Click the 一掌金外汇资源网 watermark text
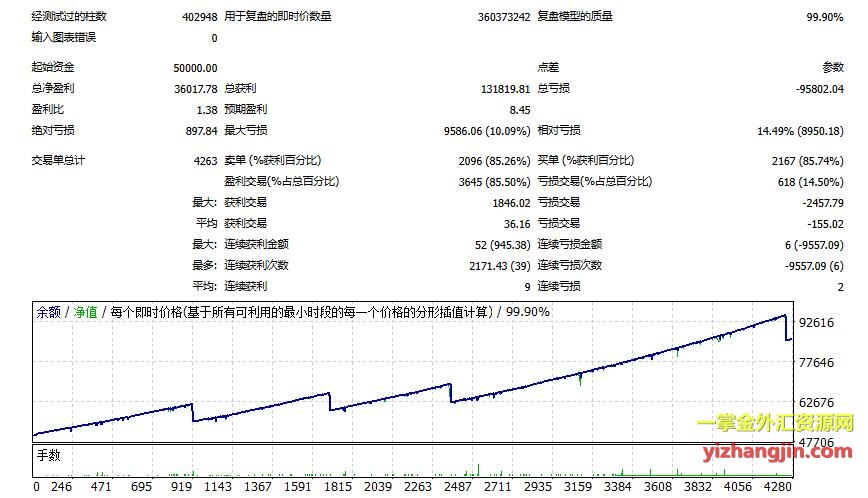 tap(775, 425)
